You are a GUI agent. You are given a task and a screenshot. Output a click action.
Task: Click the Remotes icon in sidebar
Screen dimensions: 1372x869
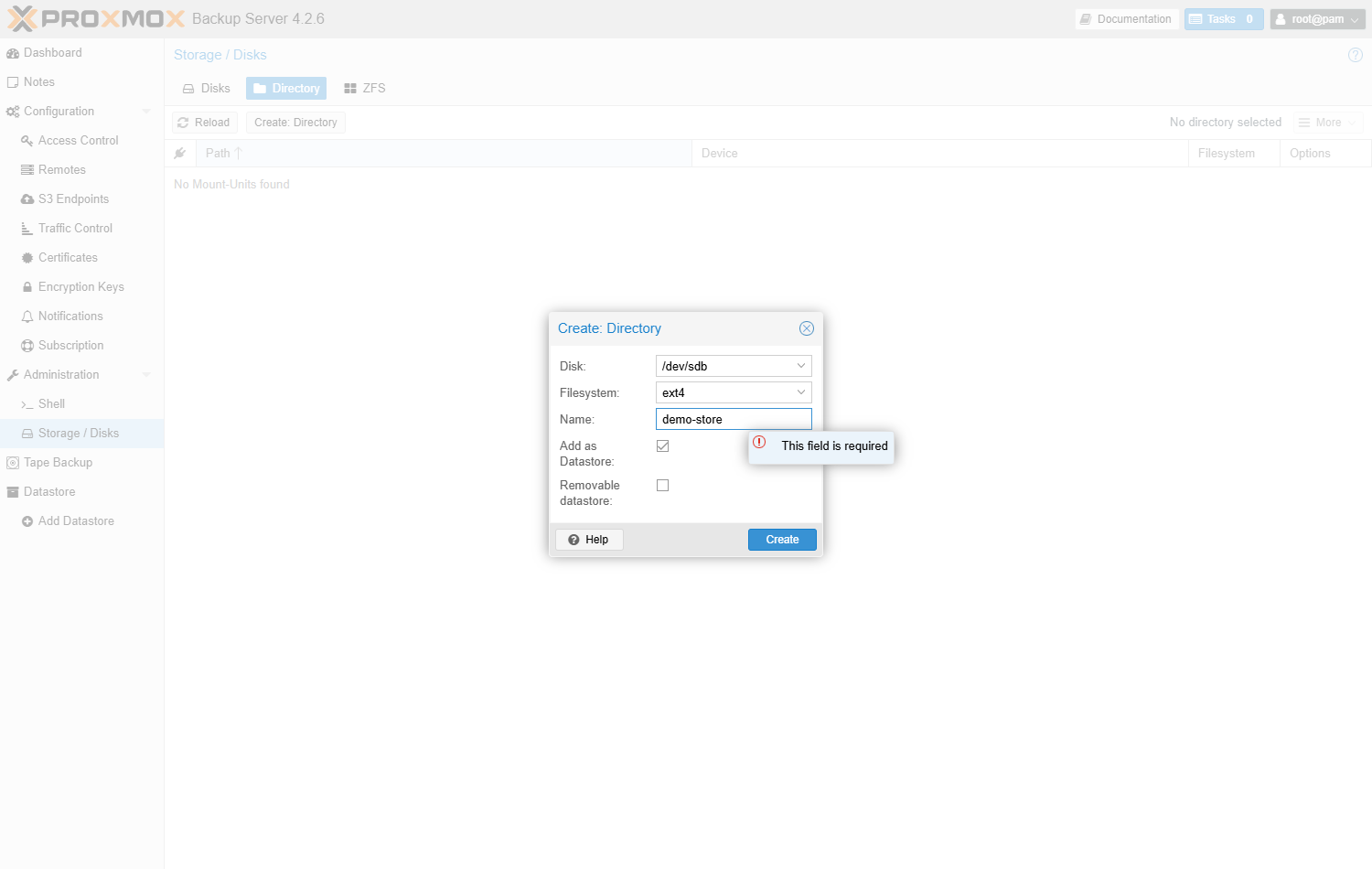tap(27, 170)
